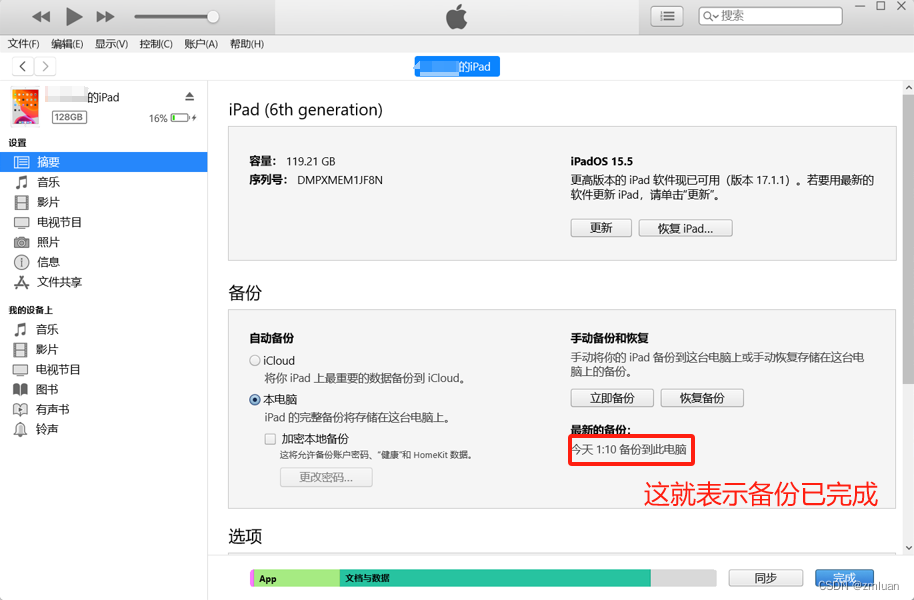Open the 帮助(H) menu

coord(247,44)
